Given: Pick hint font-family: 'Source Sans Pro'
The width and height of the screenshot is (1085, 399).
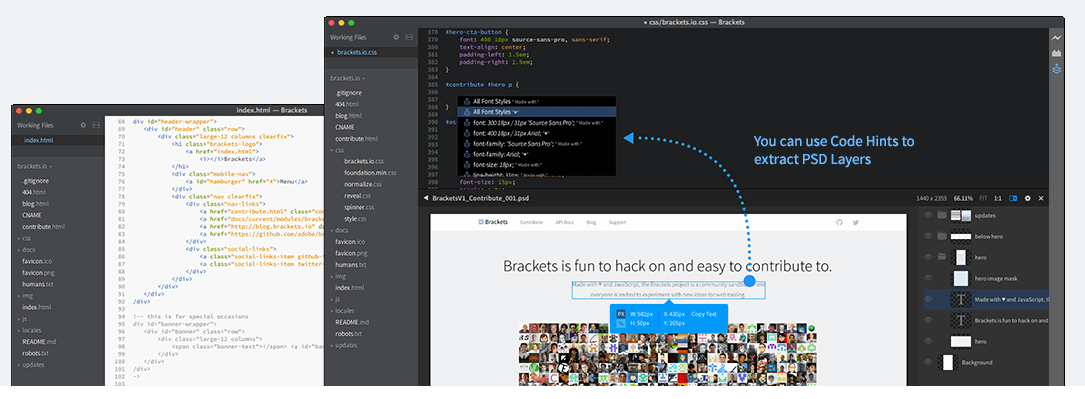Looking at the screenshot, I should click(x=536, y=144).
